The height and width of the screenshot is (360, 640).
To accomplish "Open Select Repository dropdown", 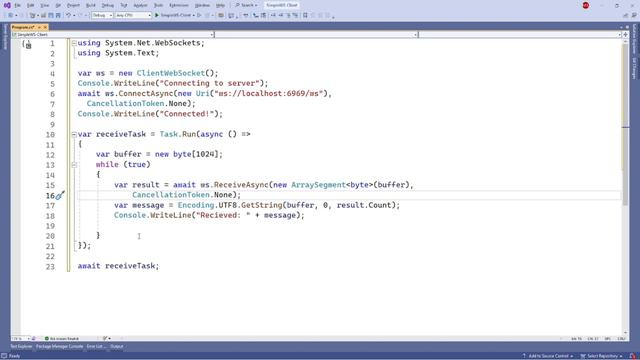I will (601, 356).
